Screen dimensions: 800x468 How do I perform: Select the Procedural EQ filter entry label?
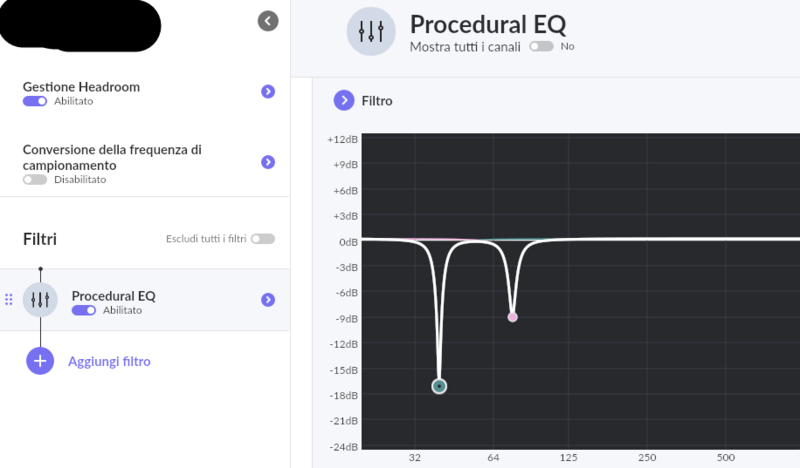(113, 295)
